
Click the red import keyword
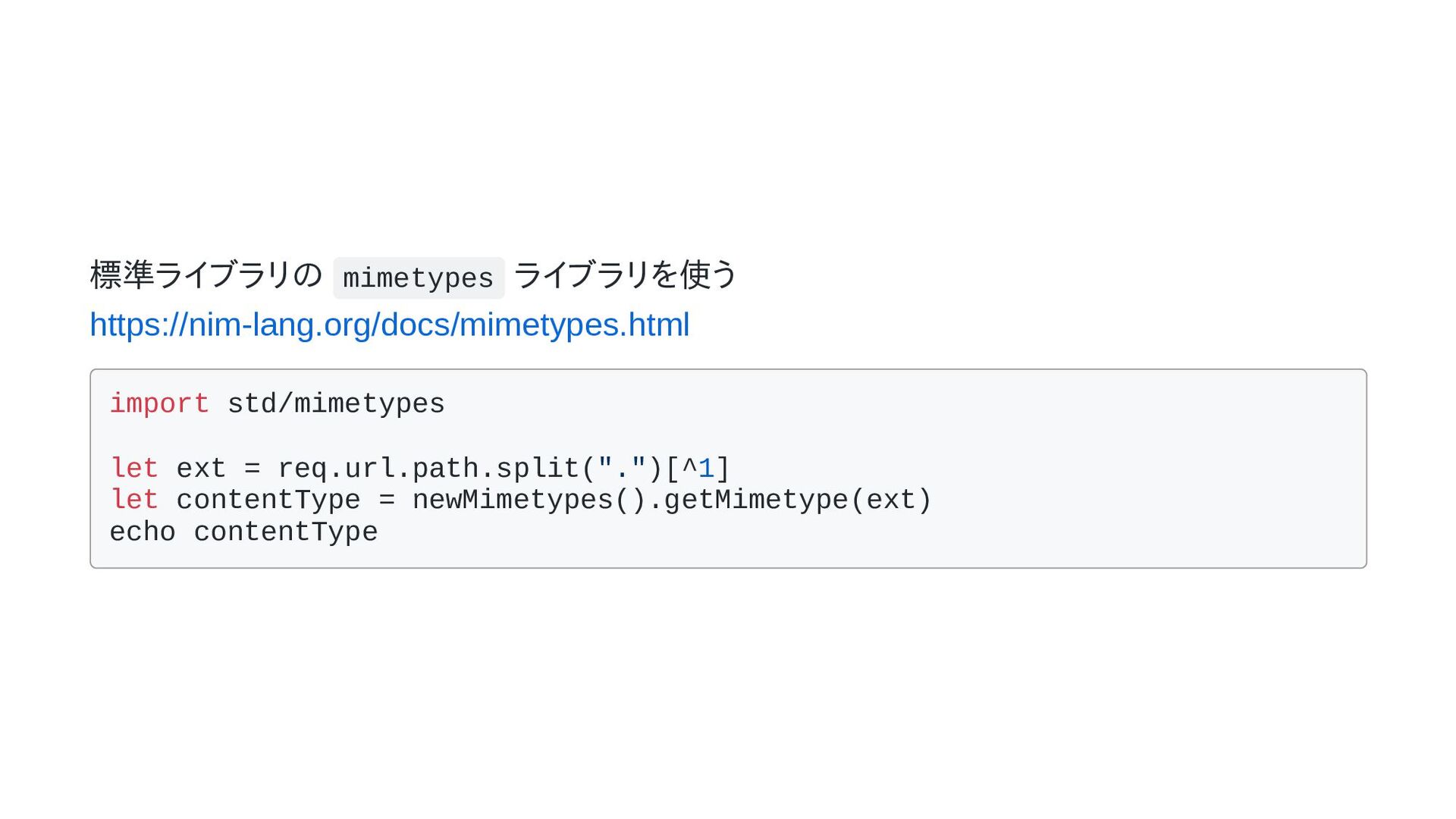point(159,403)
